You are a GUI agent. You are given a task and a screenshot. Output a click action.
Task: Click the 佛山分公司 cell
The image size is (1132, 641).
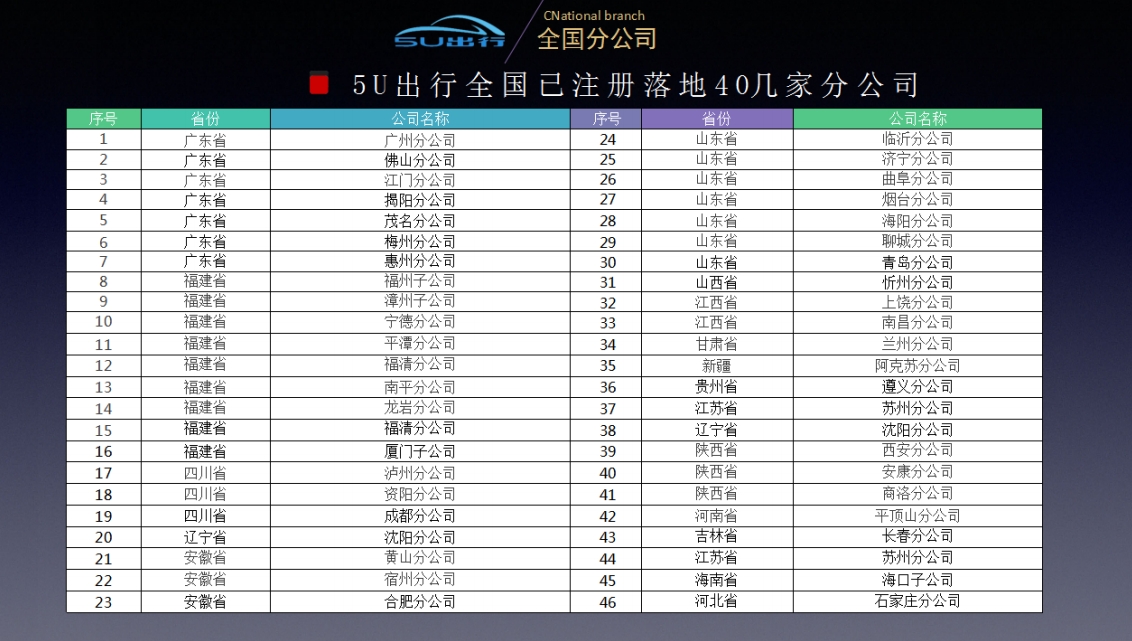point(420,160)
